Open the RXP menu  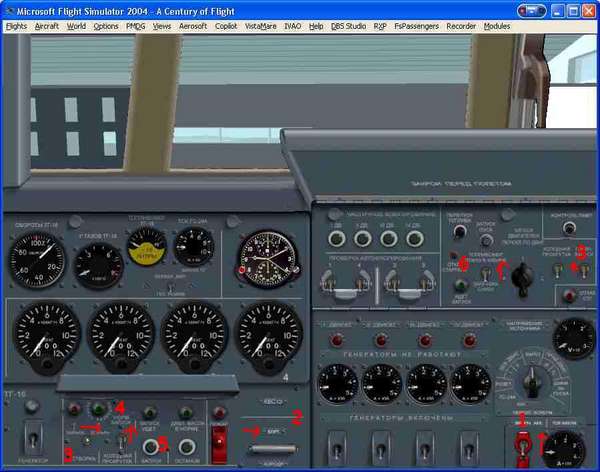click(x=380, y=26)
